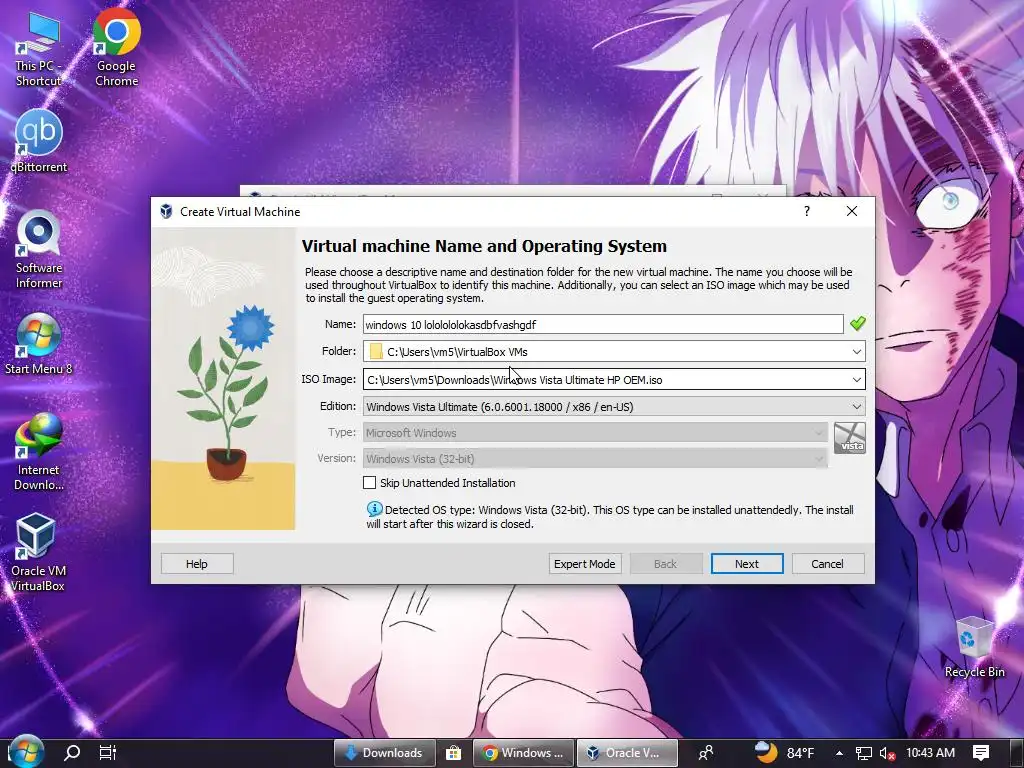Expand the Folder dropdown
Image resolution: width=1024 pixels, height=768 pixels.
click(x=856, y=351)
